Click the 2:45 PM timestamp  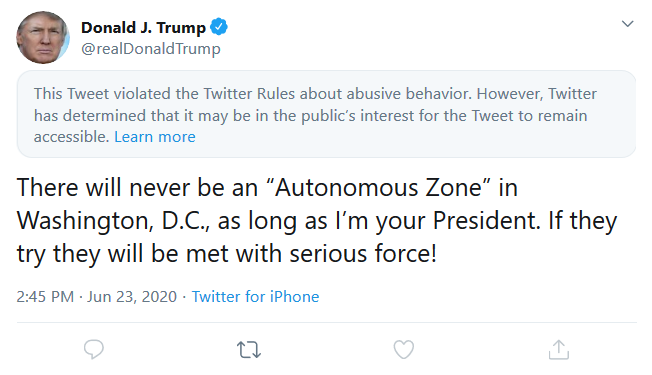pyautogui.click(x=45, y=297)
